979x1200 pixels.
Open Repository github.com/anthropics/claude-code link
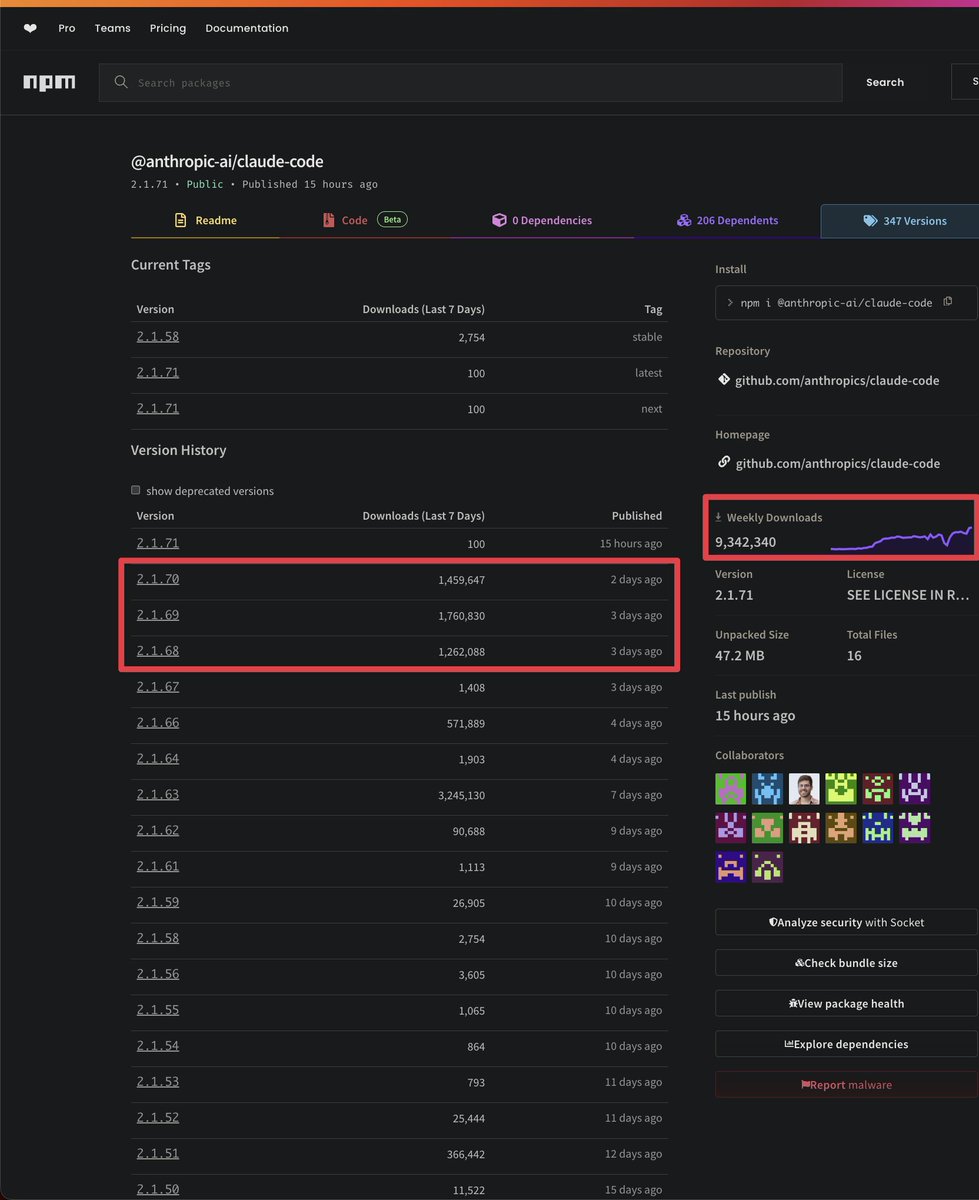837,380
